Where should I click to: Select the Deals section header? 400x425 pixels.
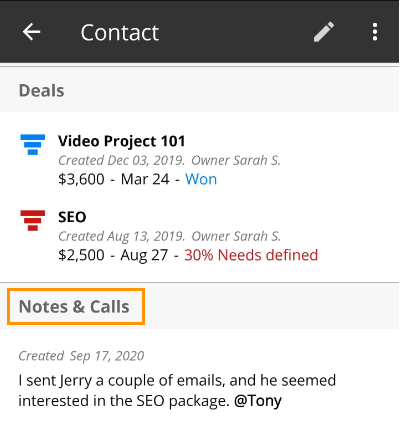pos(42,91)
